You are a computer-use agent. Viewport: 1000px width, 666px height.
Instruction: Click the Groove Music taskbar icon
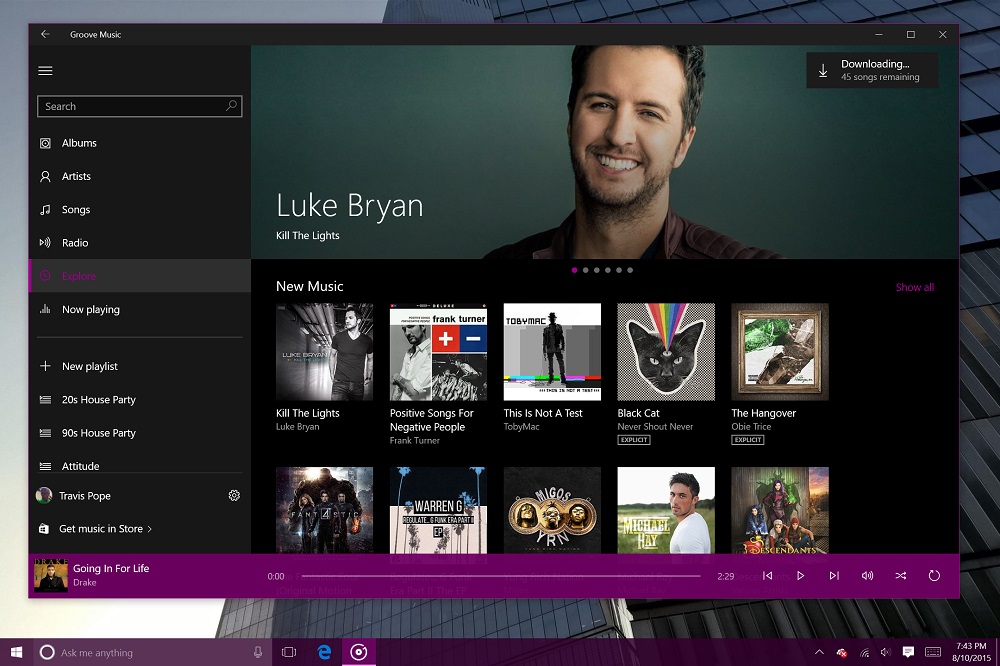click(359, 652)
